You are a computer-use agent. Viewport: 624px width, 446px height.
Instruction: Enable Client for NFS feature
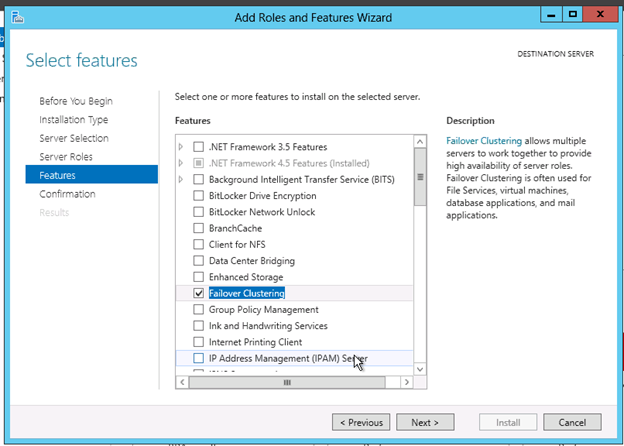(199, 244)
